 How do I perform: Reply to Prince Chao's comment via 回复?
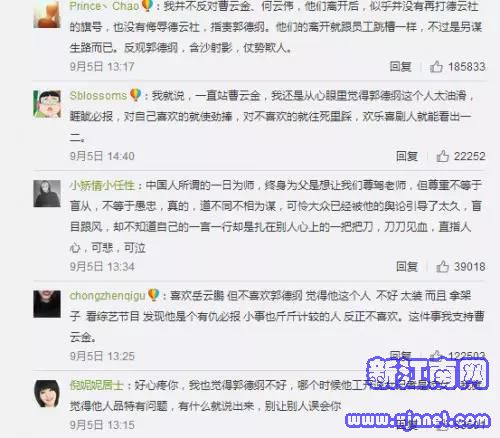(400, 67)
